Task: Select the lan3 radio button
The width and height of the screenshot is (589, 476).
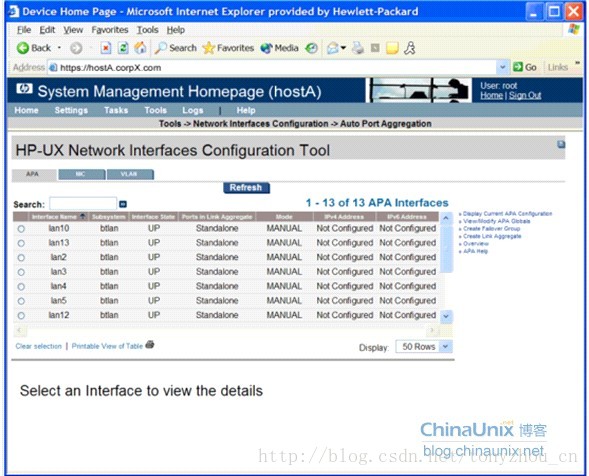Action: (x=21, y=272)
